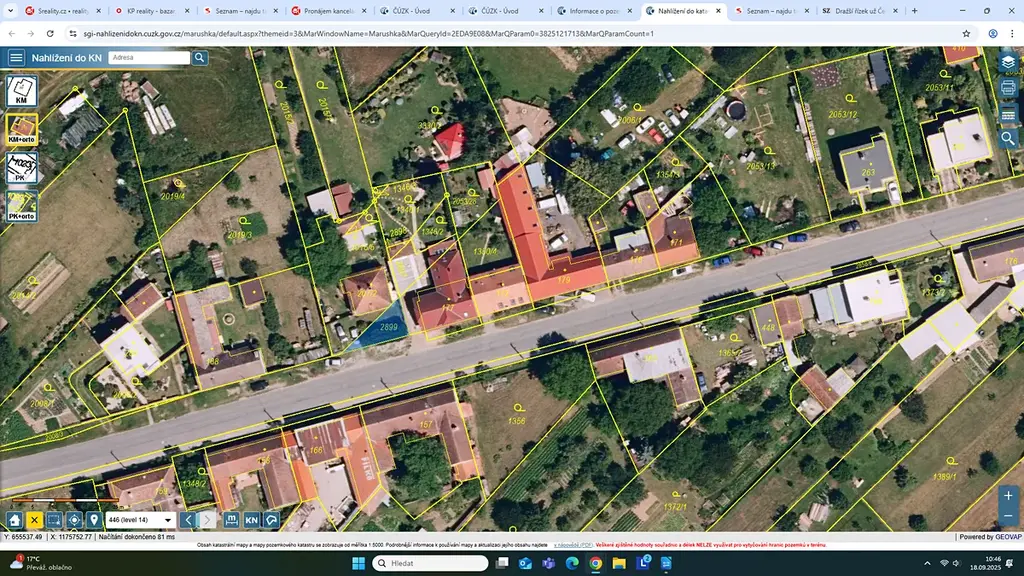Viewport: 1024px width, 576px height.
Task: Open the scale level 446 dropdown
Action: pos(140,520)
